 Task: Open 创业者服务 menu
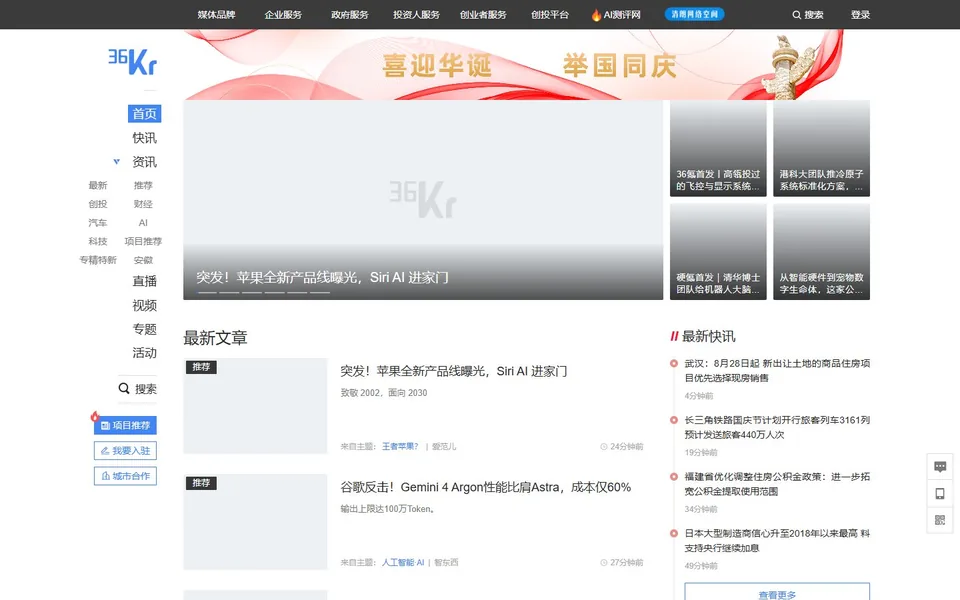pos(483,15)
